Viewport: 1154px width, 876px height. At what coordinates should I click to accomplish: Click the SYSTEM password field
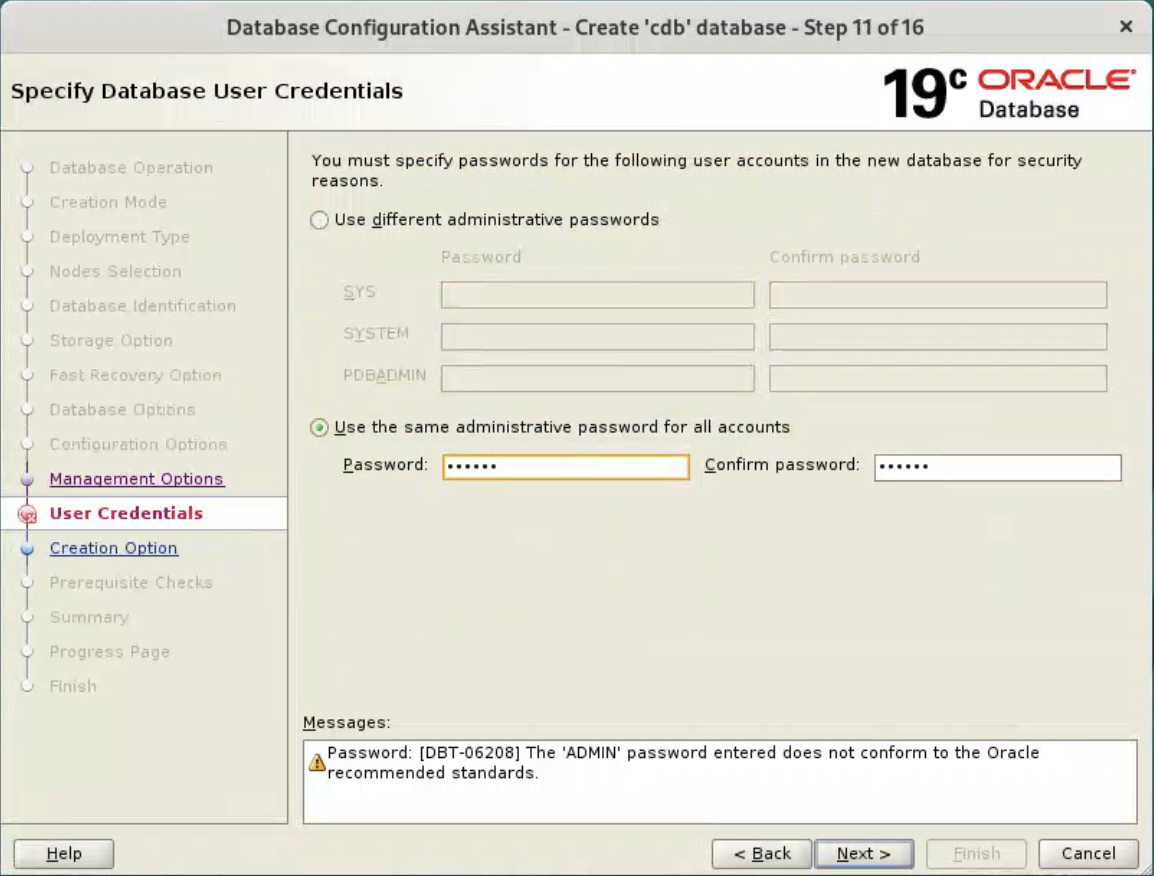click(598, 336)
